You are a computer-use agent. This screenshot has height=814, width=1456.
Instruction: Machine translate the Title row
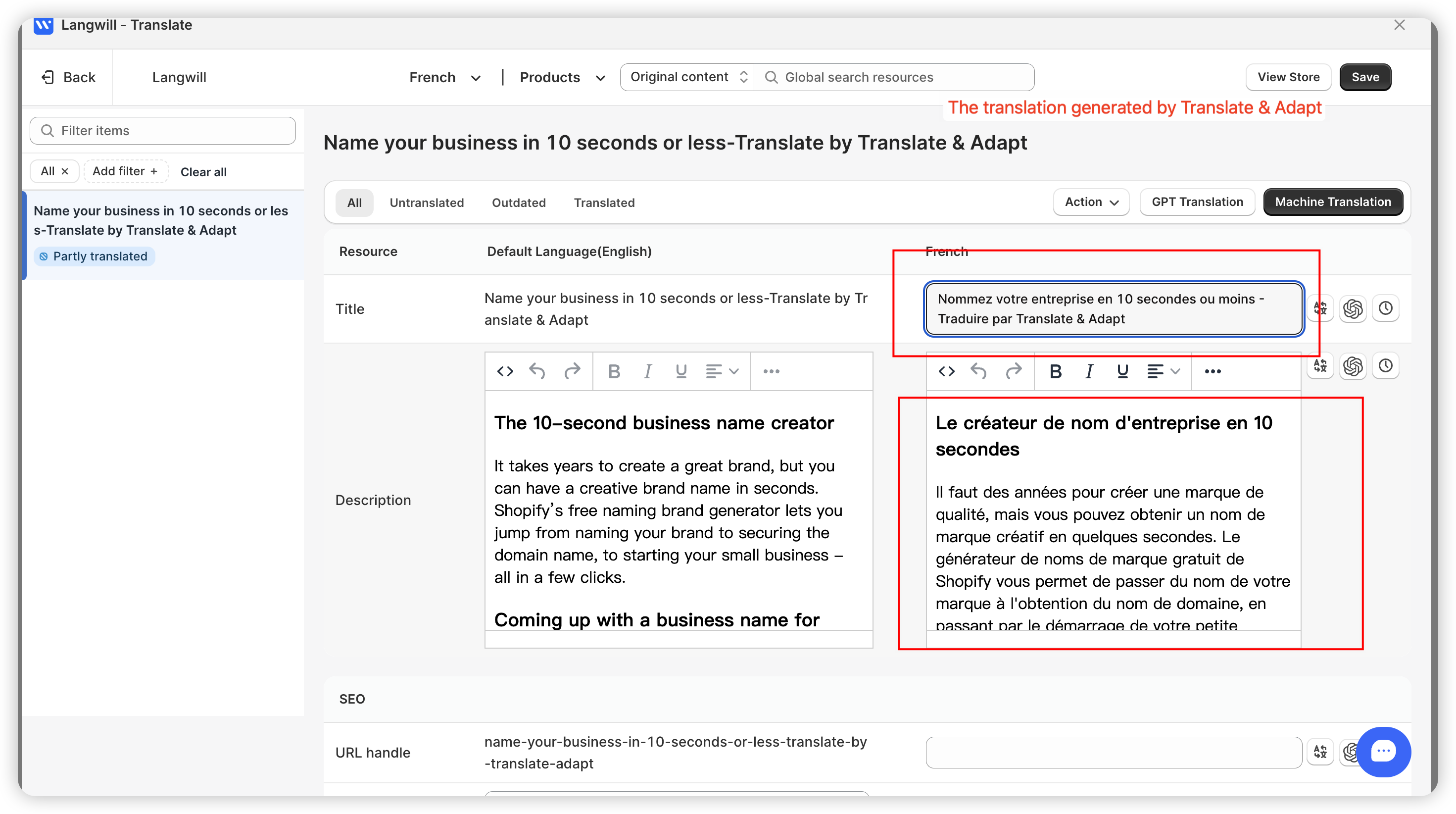pyautogui.click(x=1320, y=308)
